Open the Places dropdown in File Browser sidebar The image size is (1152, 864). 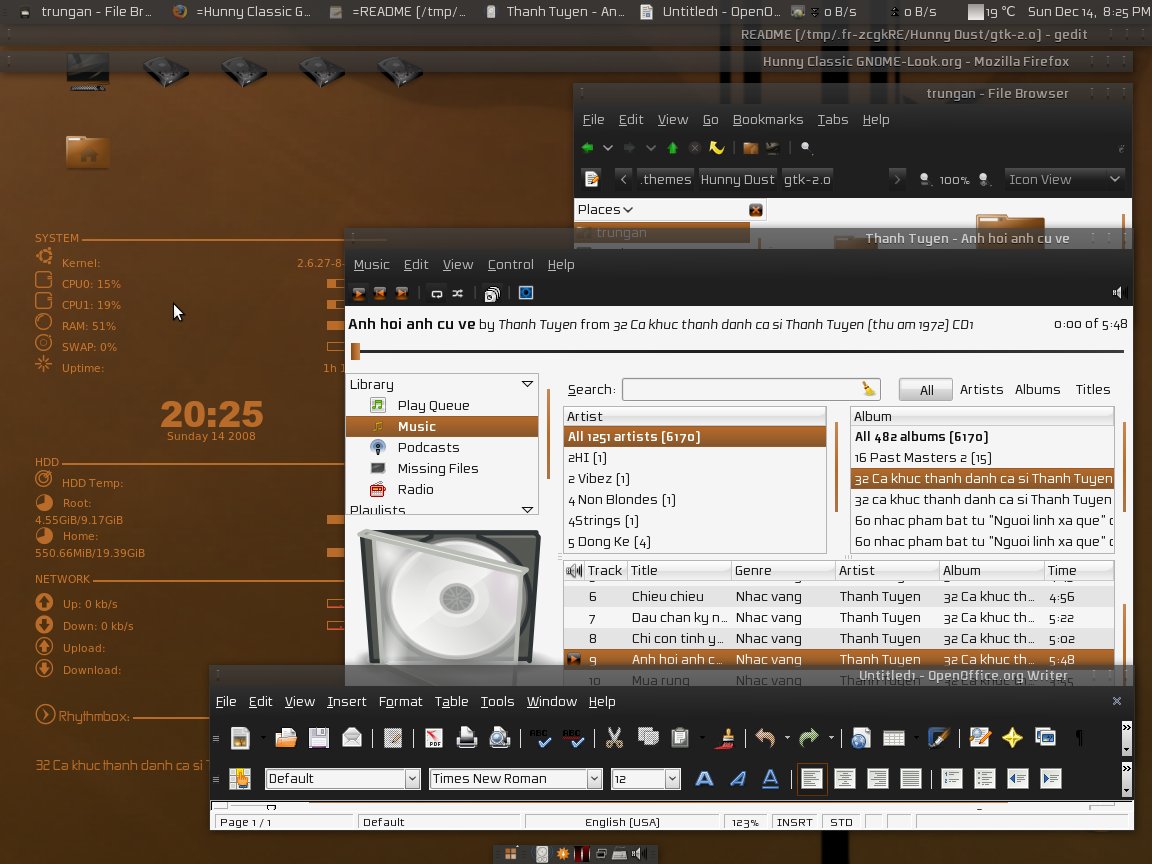pos(605,210)
